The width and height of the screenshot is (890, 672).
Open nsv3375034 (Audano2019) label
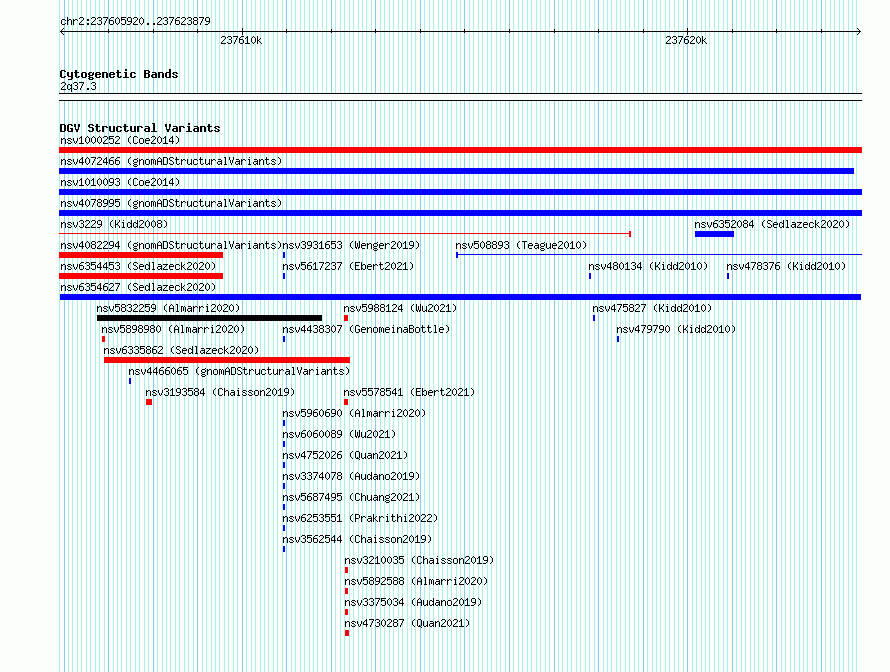click(x=413, y=602)
